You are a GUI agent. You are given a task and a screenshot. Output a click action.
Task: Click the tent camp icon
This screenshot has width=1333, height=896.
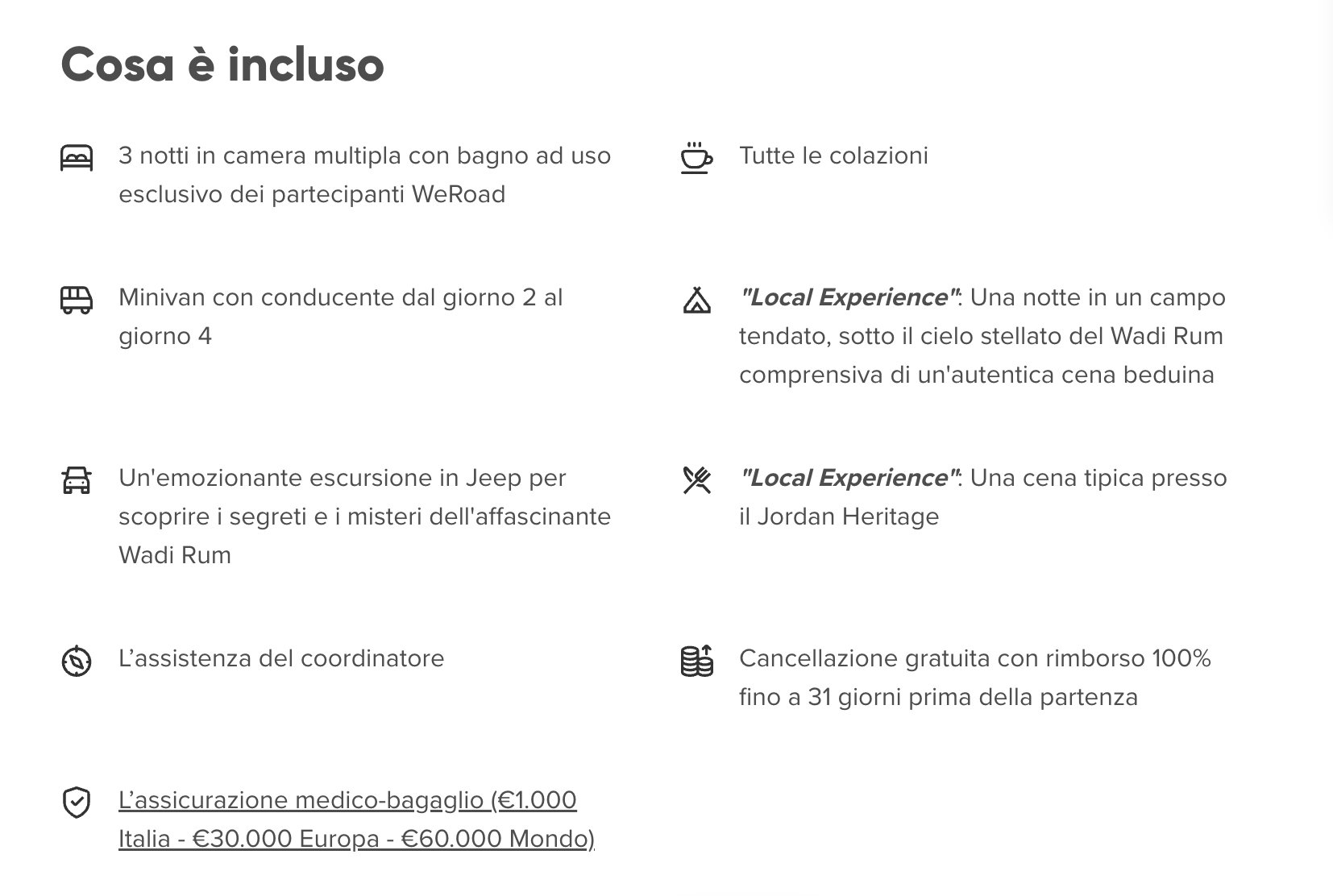[x=696, y=300]
